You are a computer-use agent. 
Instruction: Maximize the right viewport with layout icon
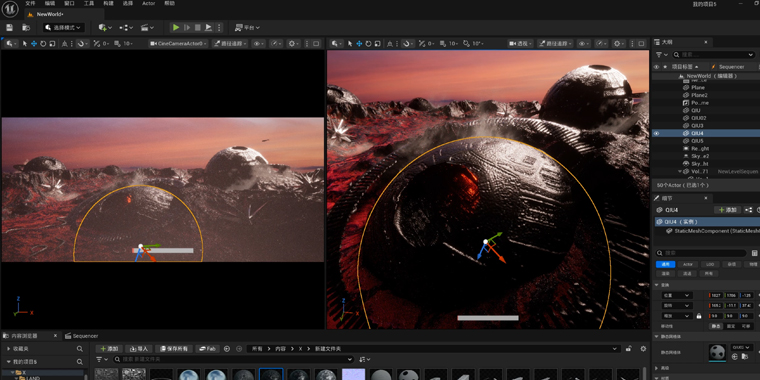tap(641, 44)
